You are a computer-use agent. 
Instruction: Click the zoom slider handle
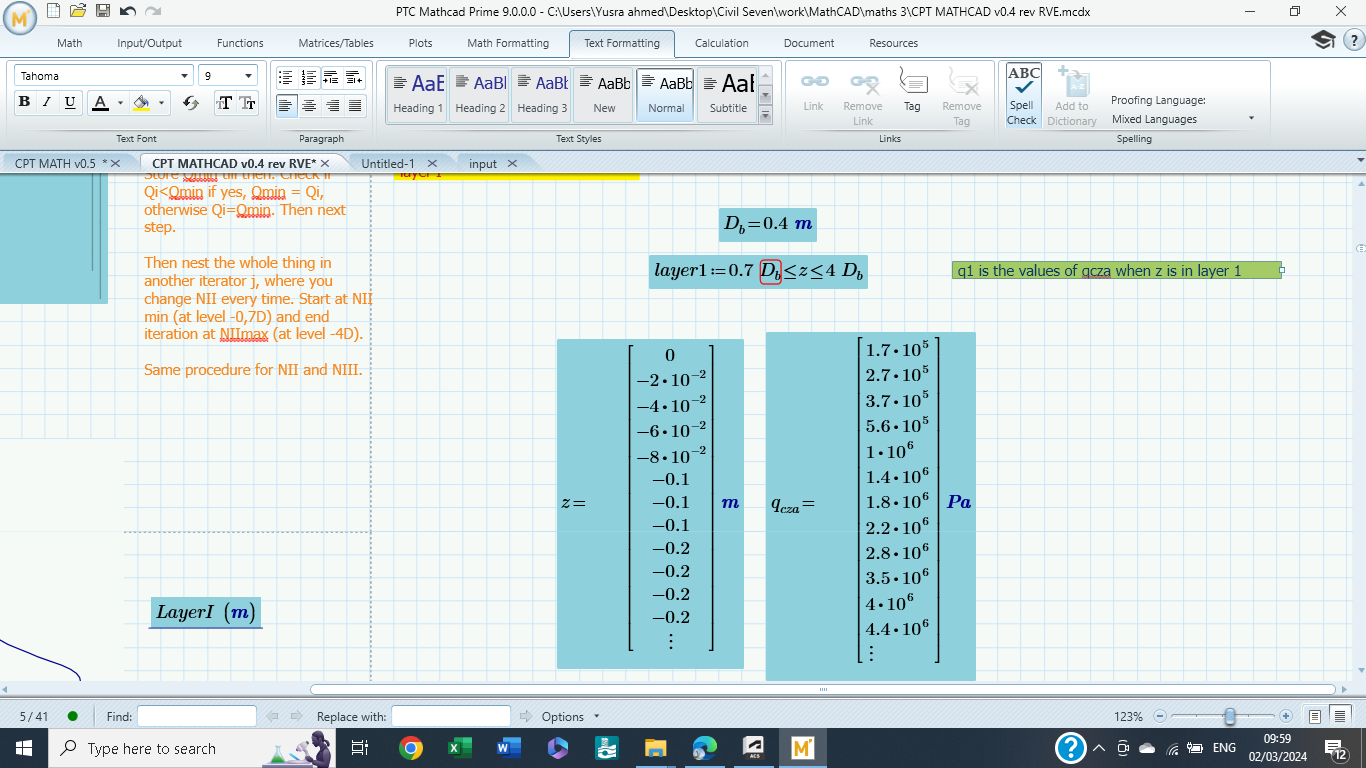(1230, 716)
